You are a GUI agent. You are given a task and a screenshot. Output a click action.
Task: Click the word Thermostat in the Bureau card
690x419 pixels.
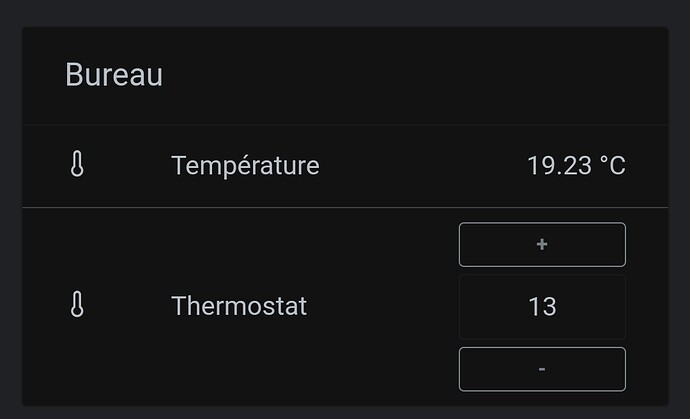(x=239, y=305)
